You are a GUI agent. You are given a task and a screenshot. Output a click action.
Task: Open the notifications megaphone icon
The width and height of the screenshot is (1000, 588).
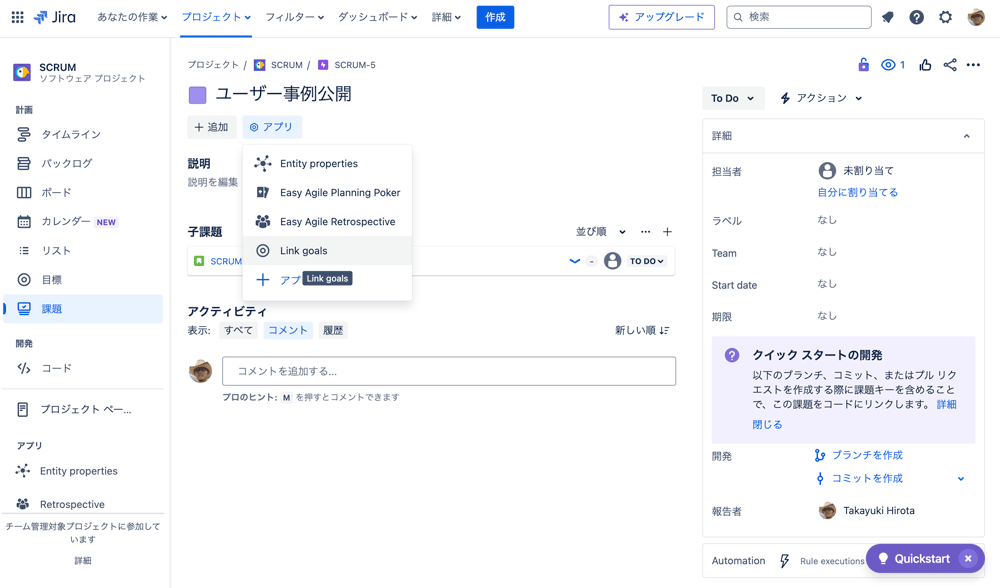[x=888, y=17]
